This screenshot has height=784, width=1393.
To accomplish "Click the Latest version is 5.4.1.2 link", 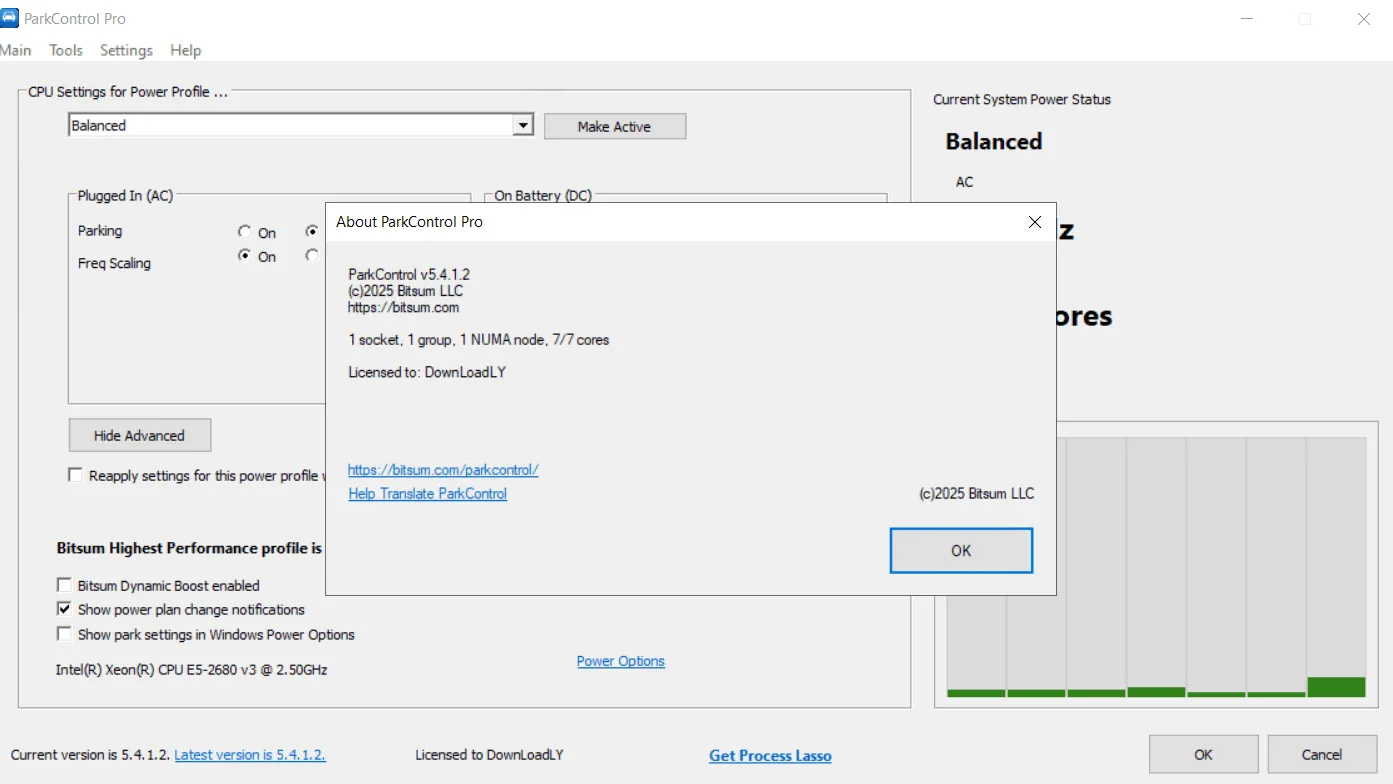I will coord(250,755).
